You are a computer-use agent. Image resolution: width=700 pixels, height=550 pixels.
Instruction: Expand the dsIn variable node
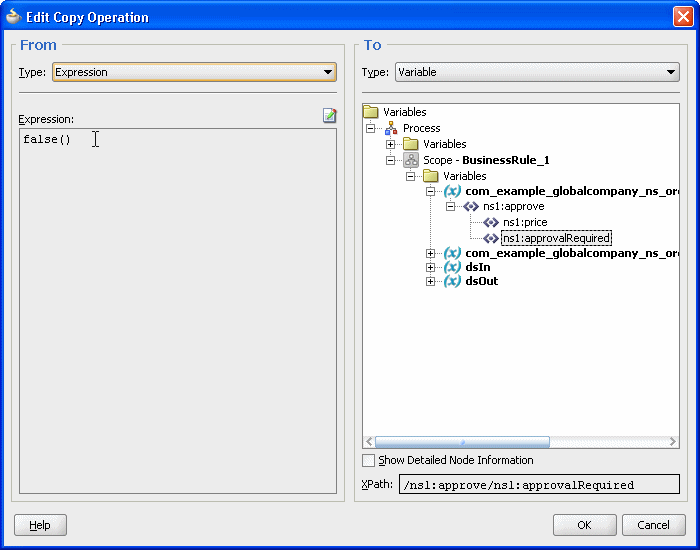(x=430, y=267)
